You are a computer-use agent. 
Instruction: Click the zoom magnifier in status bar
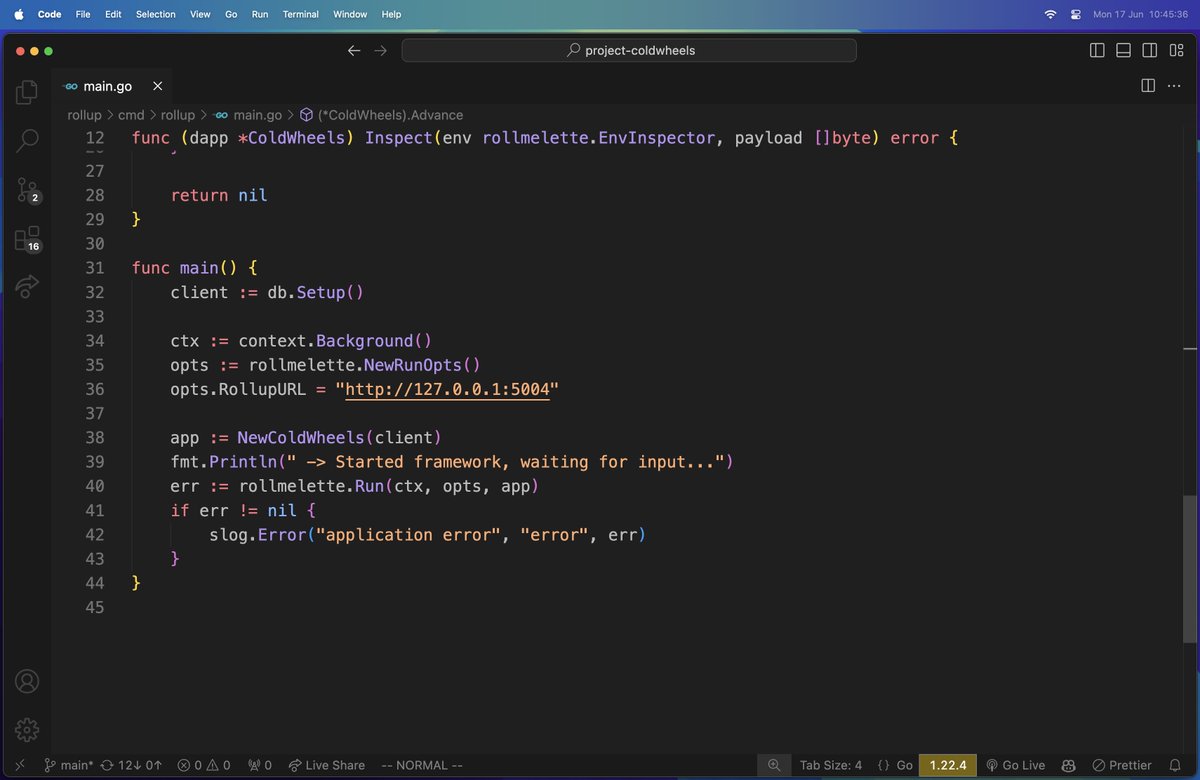[774, 765]
